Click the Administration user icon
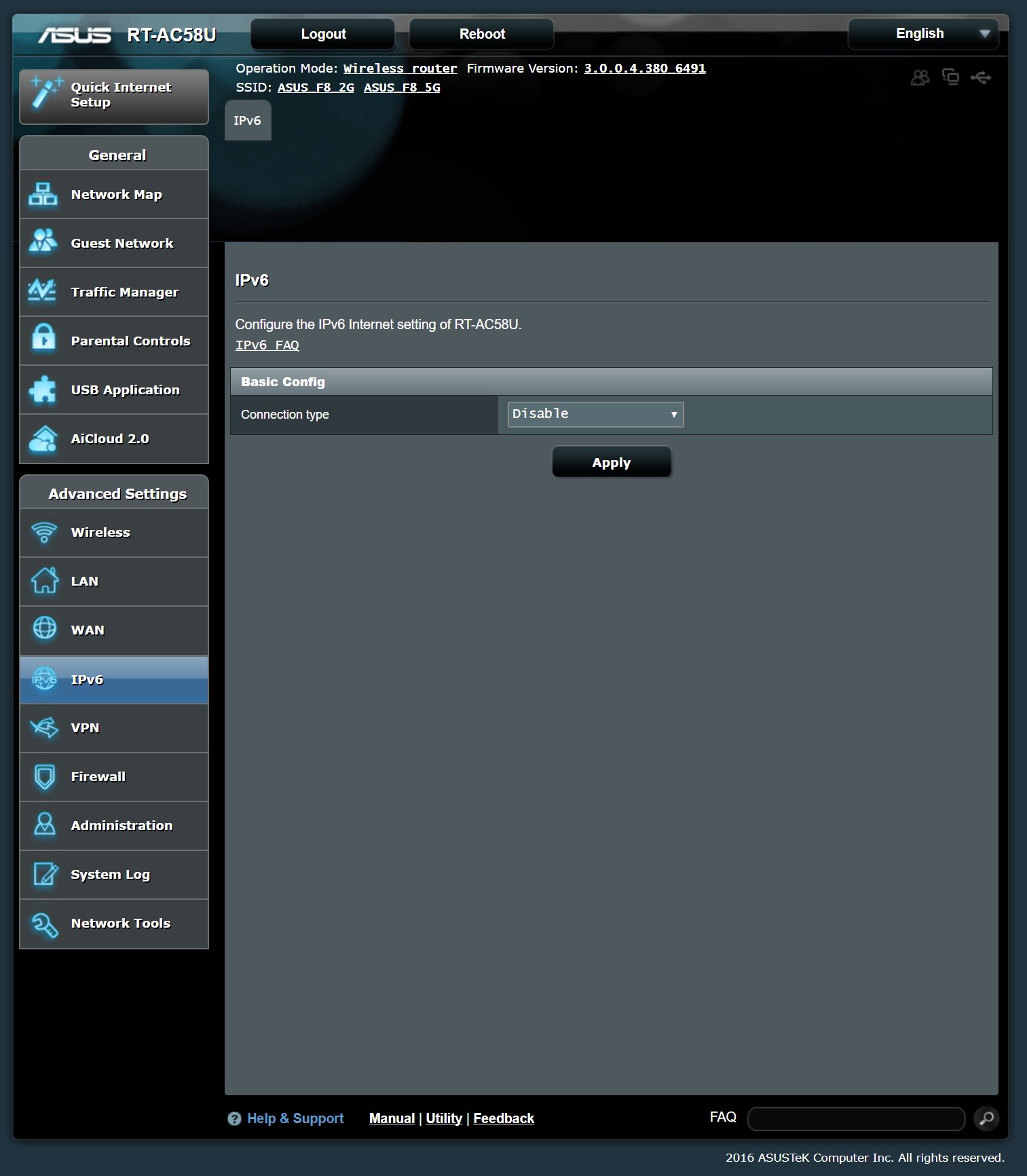The height and width of the screenshot is (1176, 1027). [44, 824]
